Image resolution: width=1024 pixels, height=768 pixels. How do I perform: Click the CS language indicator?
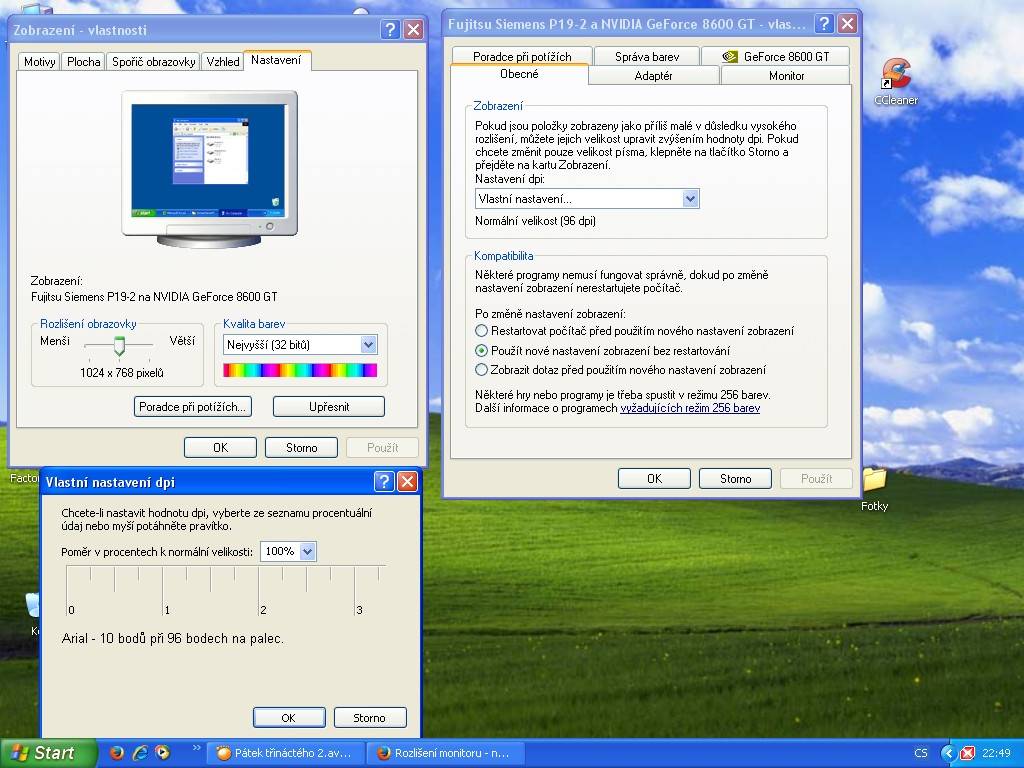coord(921,753)
